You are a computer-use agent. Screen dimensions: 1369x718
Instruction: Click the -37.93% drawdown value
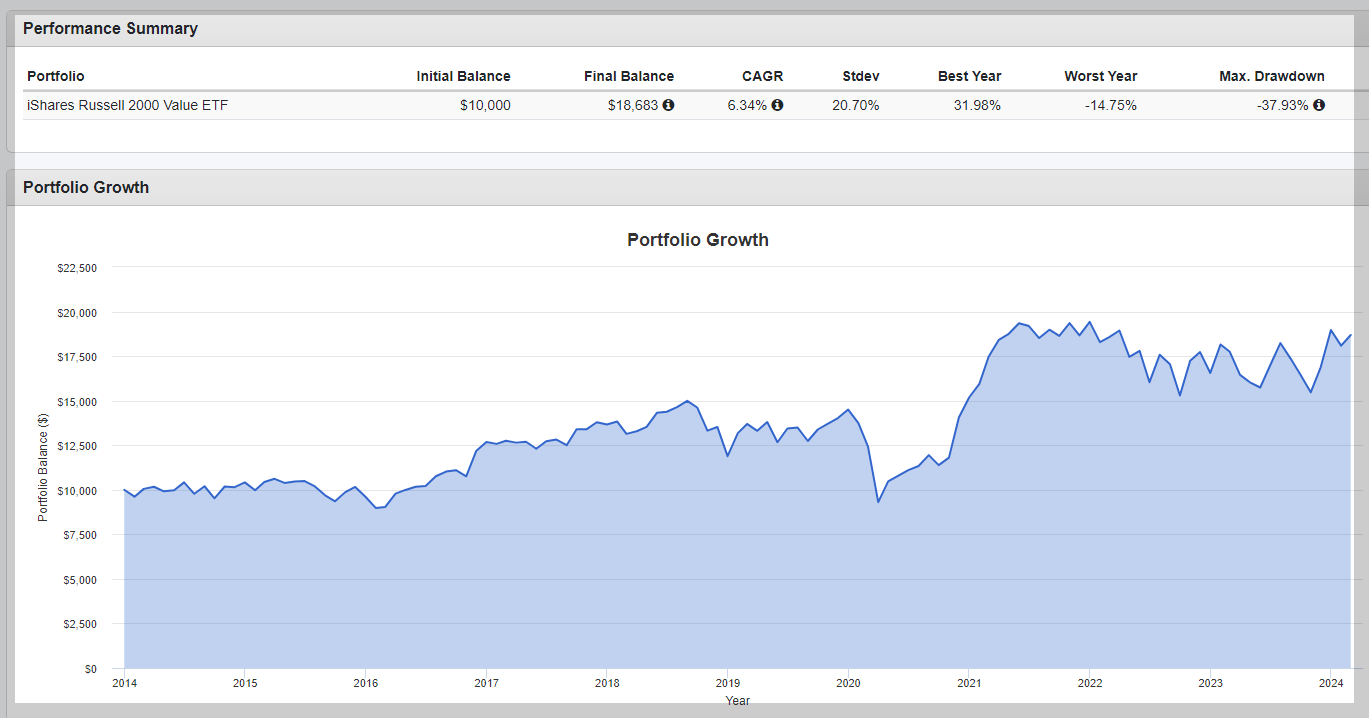coord(1283,105)
